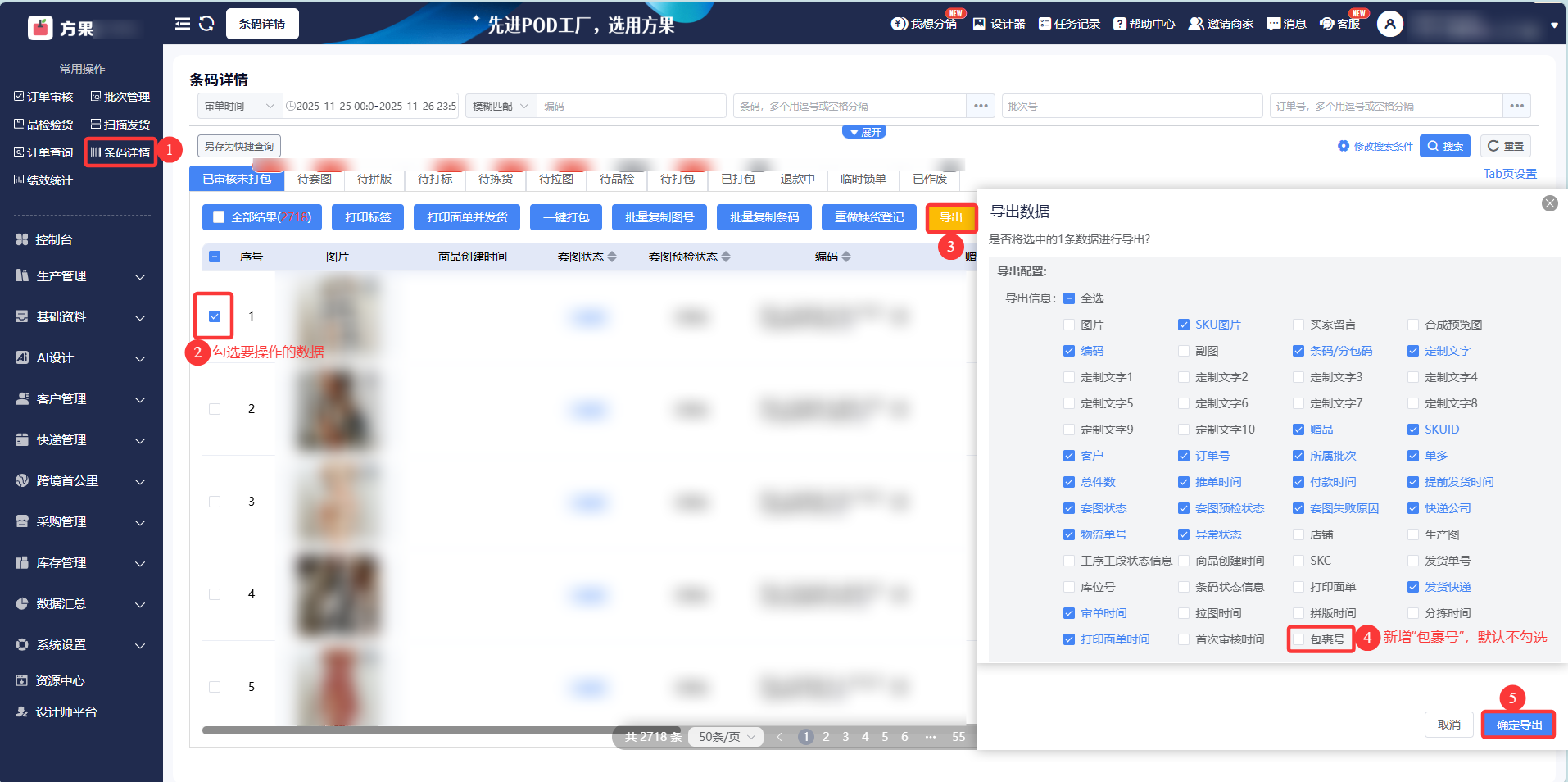Click the 批次号 input field
The width and height of the screenshot is (1568, 782).
[x=1131, y=106]
